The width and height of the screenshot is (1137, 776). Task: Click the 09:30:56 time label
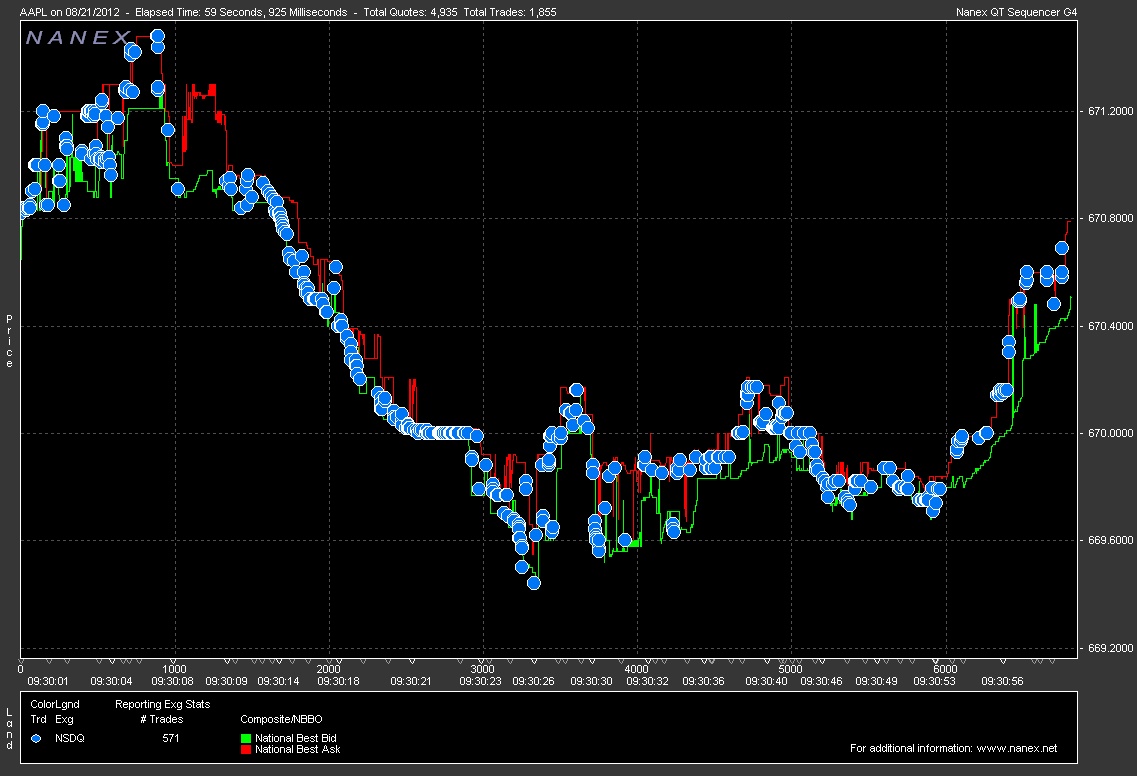point(1002,681)
